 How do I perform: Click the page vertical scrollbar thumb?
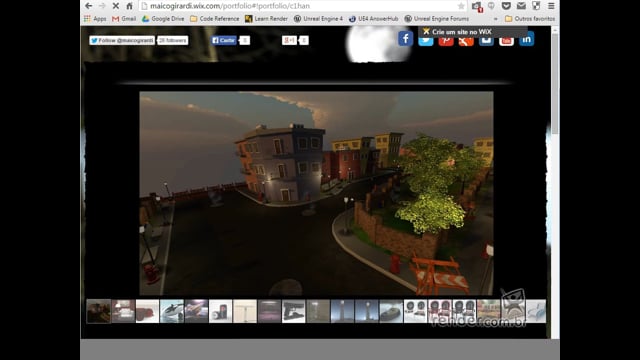[x=555, y=84]
